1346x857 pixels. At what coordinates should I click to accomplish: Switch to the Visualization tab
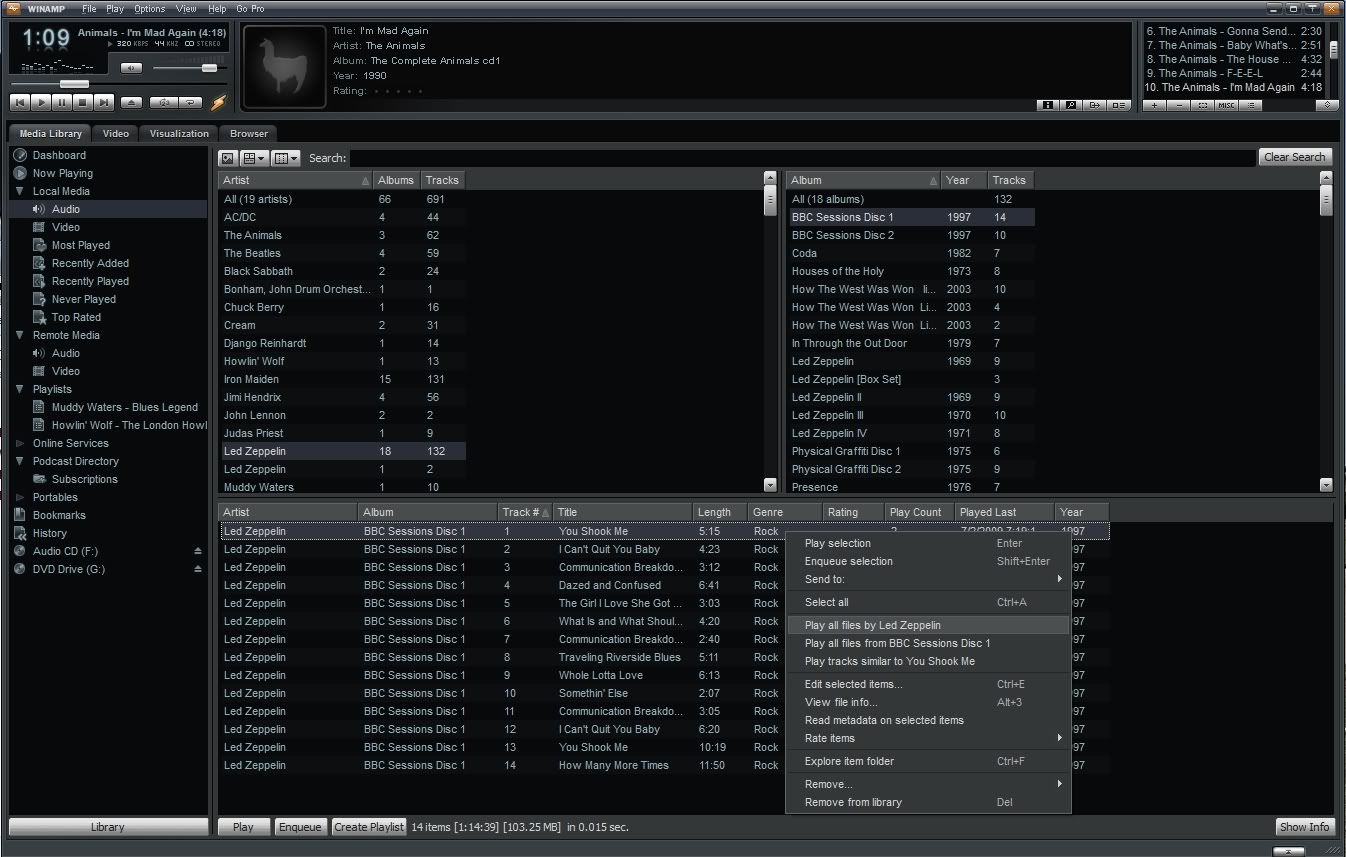[x=179, y=133]
